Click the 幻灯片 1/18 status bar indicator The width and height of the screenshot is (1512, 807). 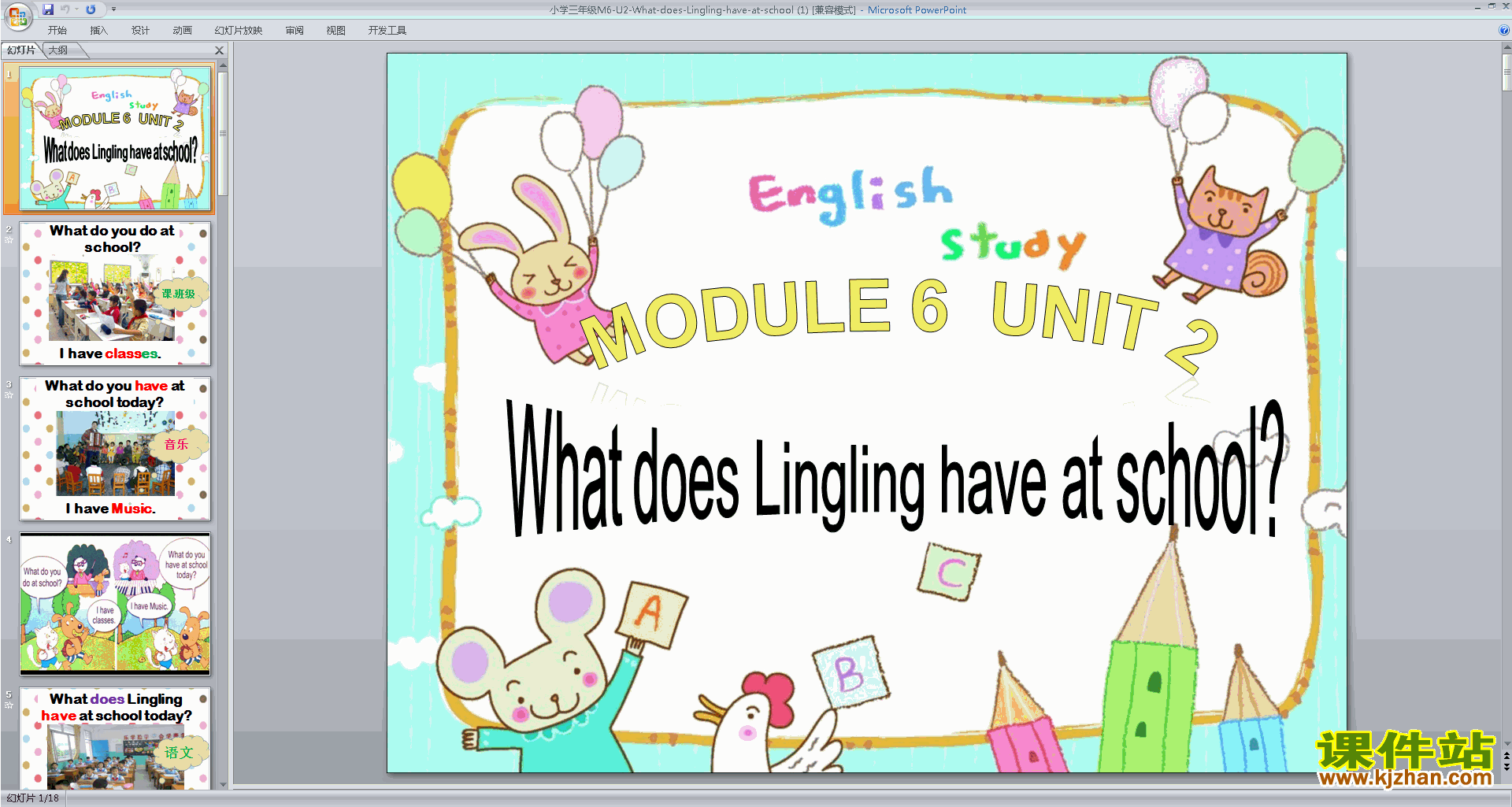click(x=33, y=798)
